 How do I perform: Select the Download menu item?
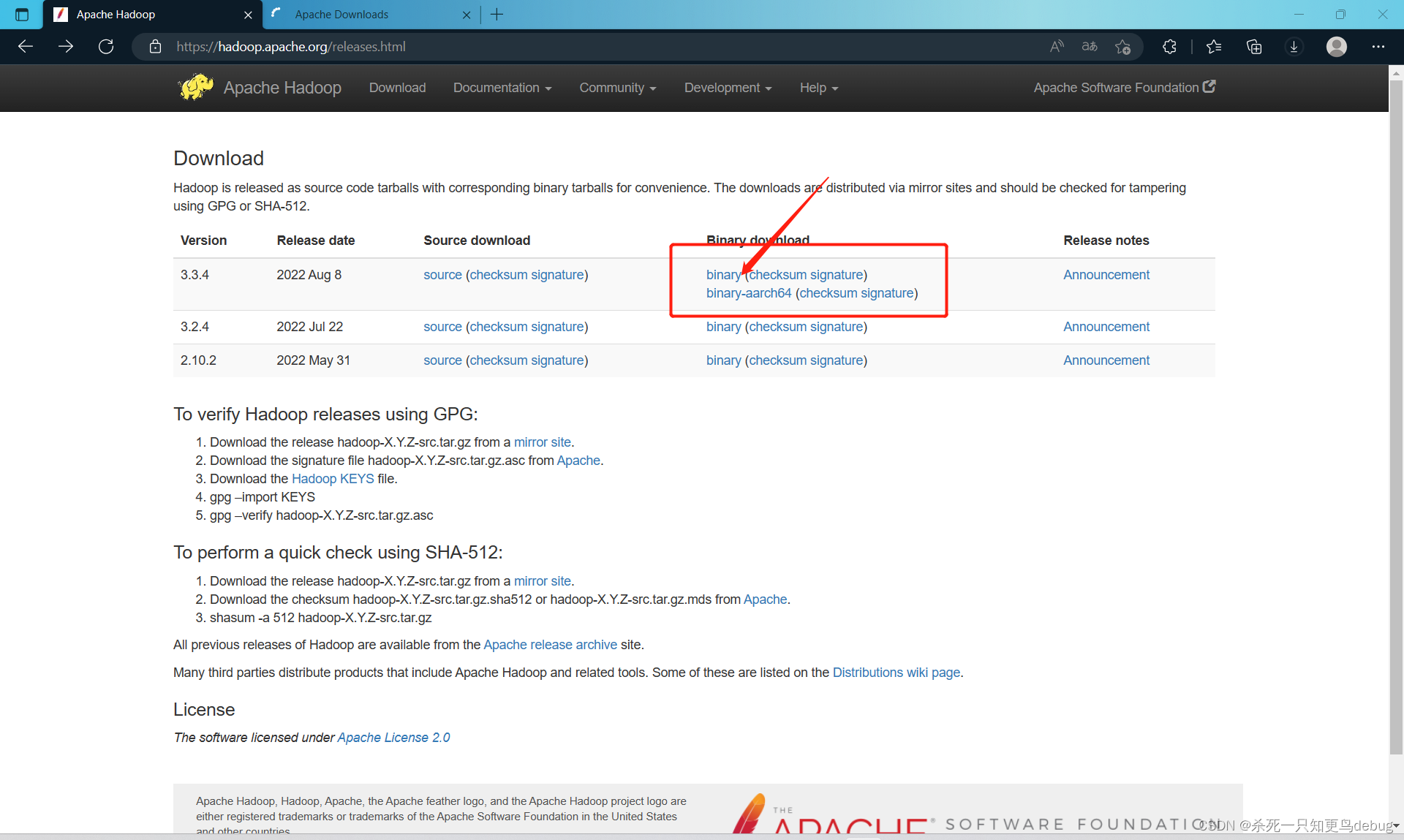(x=397, y=88)
